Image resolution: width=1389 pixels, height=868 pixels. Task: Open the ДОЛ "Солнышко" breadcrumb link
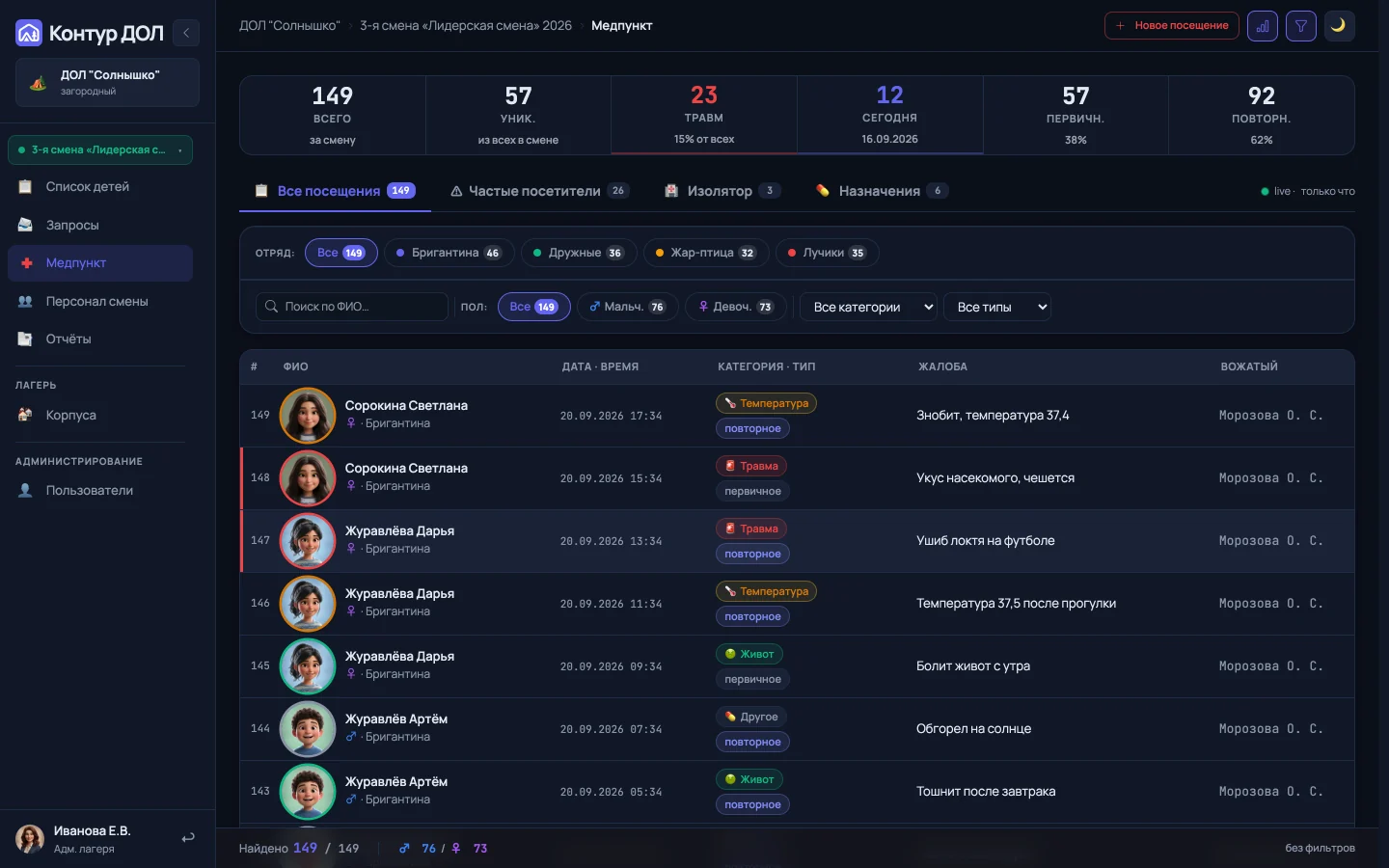[289, 26]
